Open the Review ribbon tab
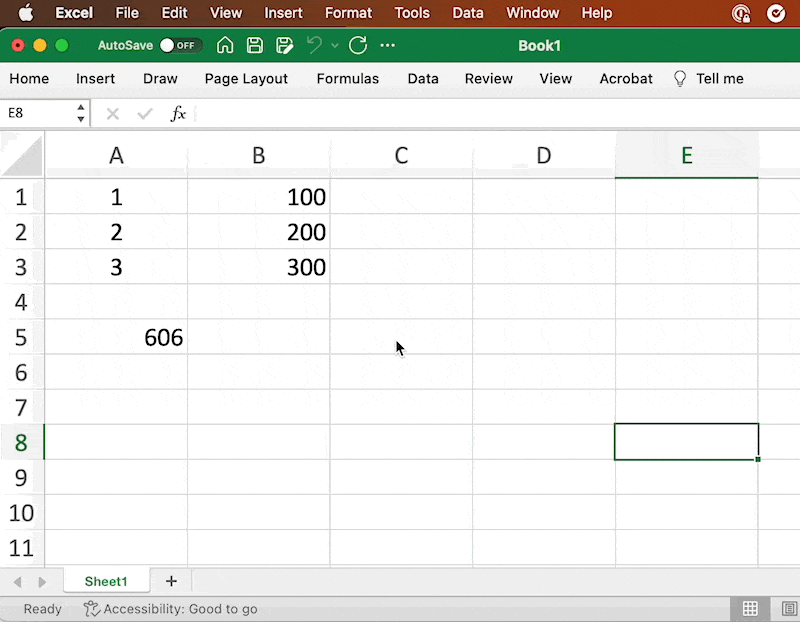This screenshot has height=622, width=800. [488, 79]
